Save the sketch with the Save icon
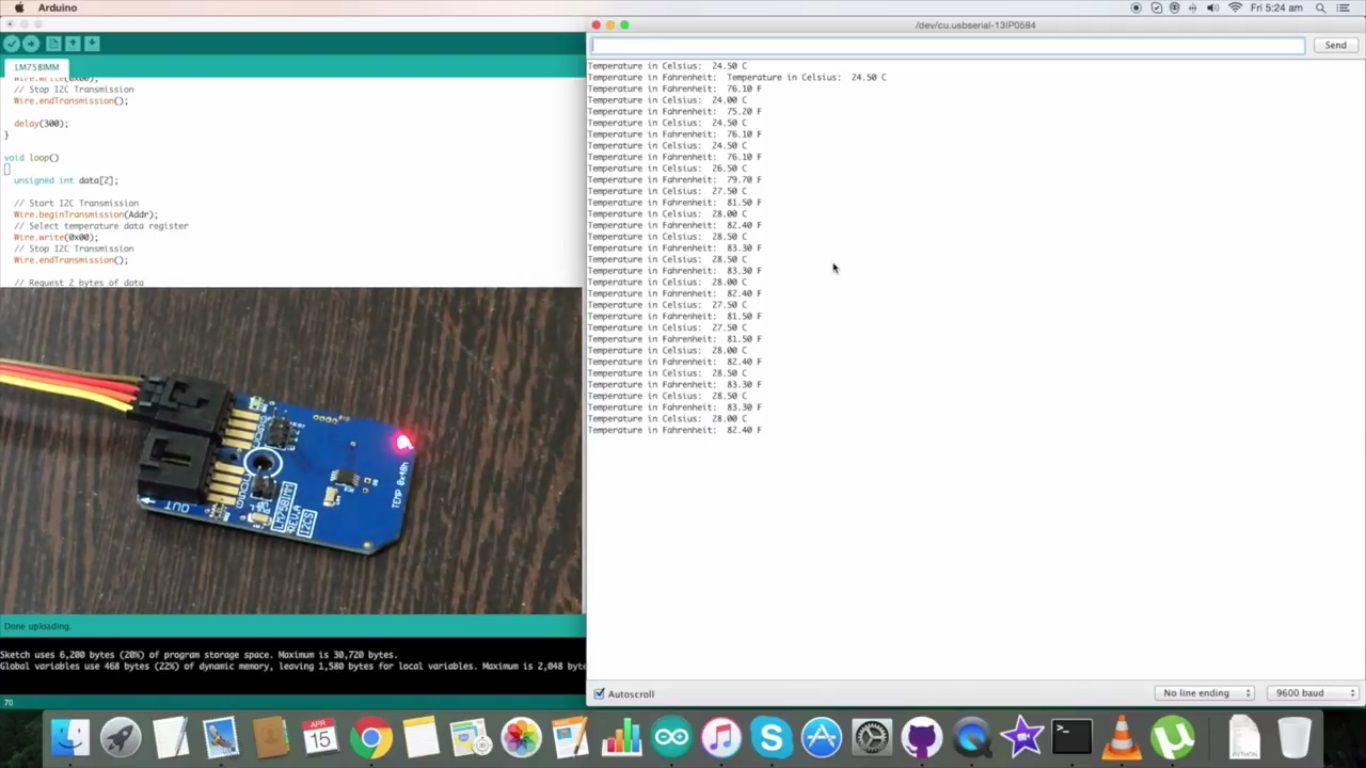This screenshot has width=1366, height=768. click(91, 43)
